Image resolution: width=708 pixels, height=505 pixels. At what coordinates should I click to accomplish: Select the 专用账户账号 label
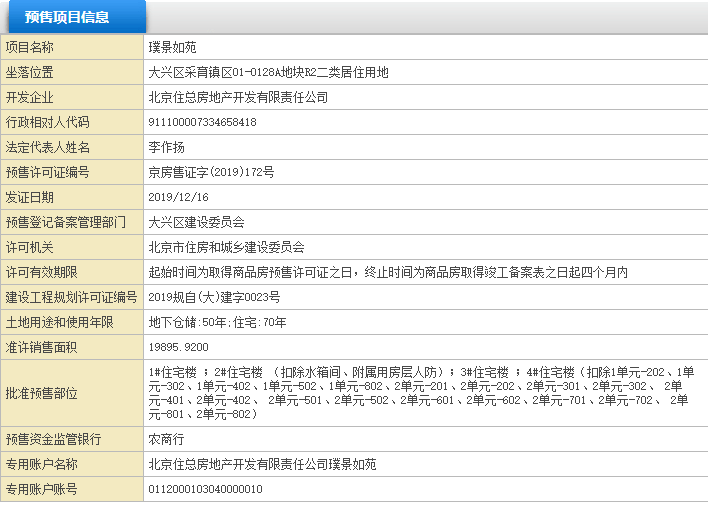coord(42,489)
